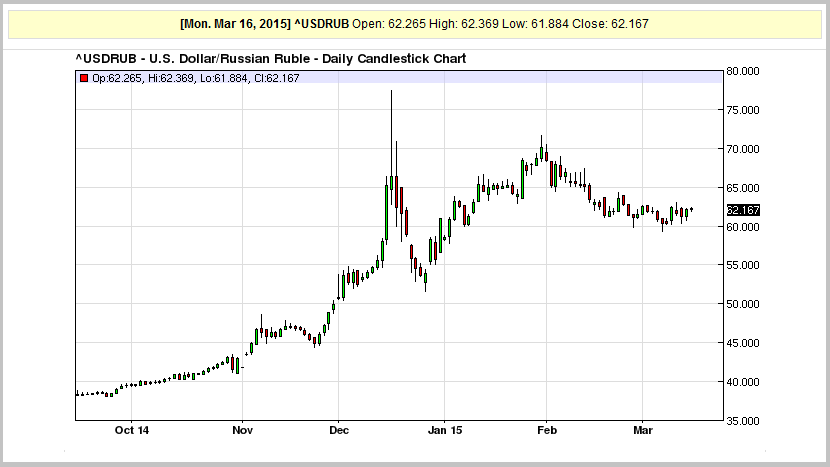Click the current price label 62.167

[743, 210]
